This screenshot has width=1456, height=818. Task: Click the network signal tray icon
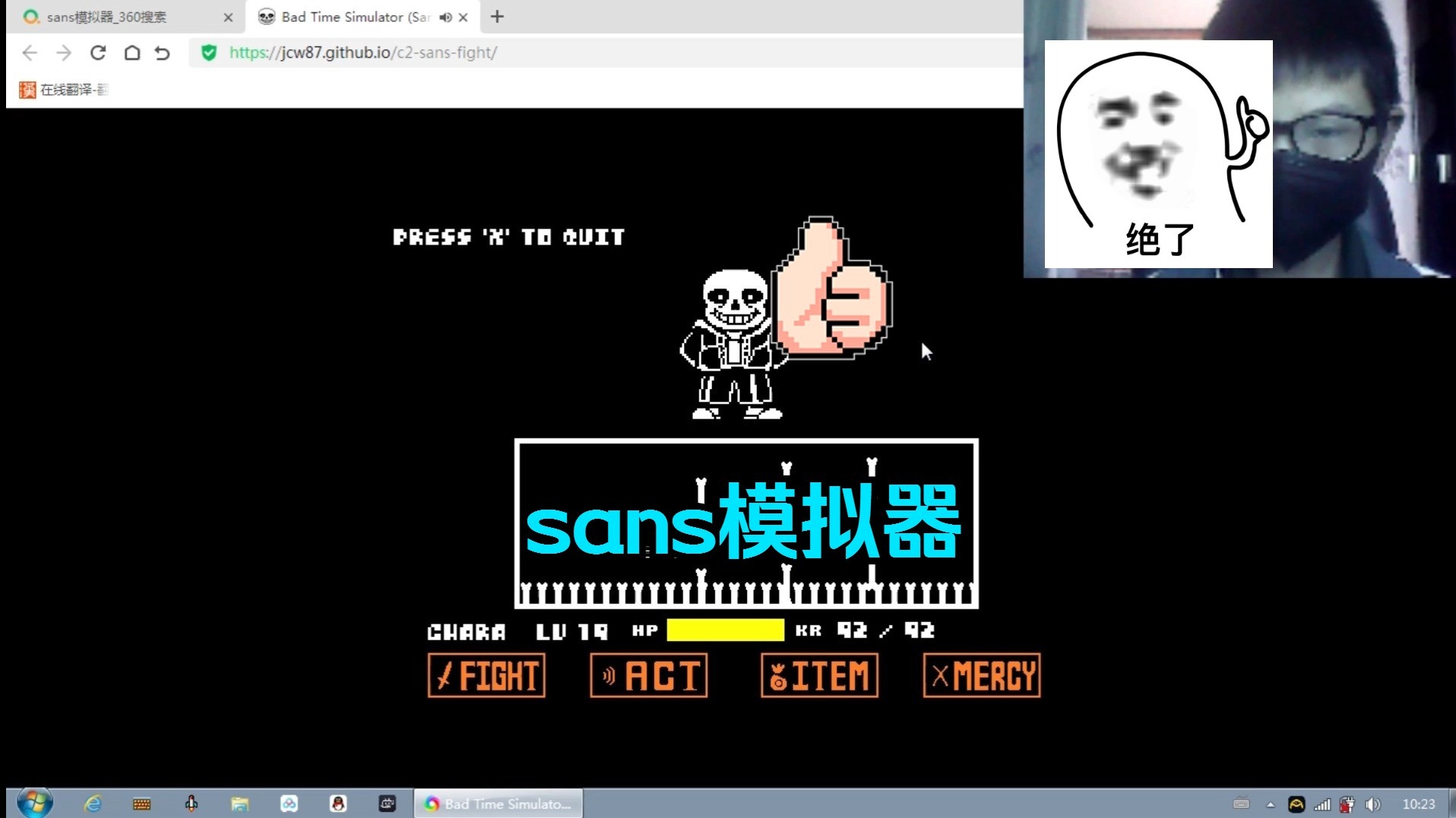pos(1324,803)
